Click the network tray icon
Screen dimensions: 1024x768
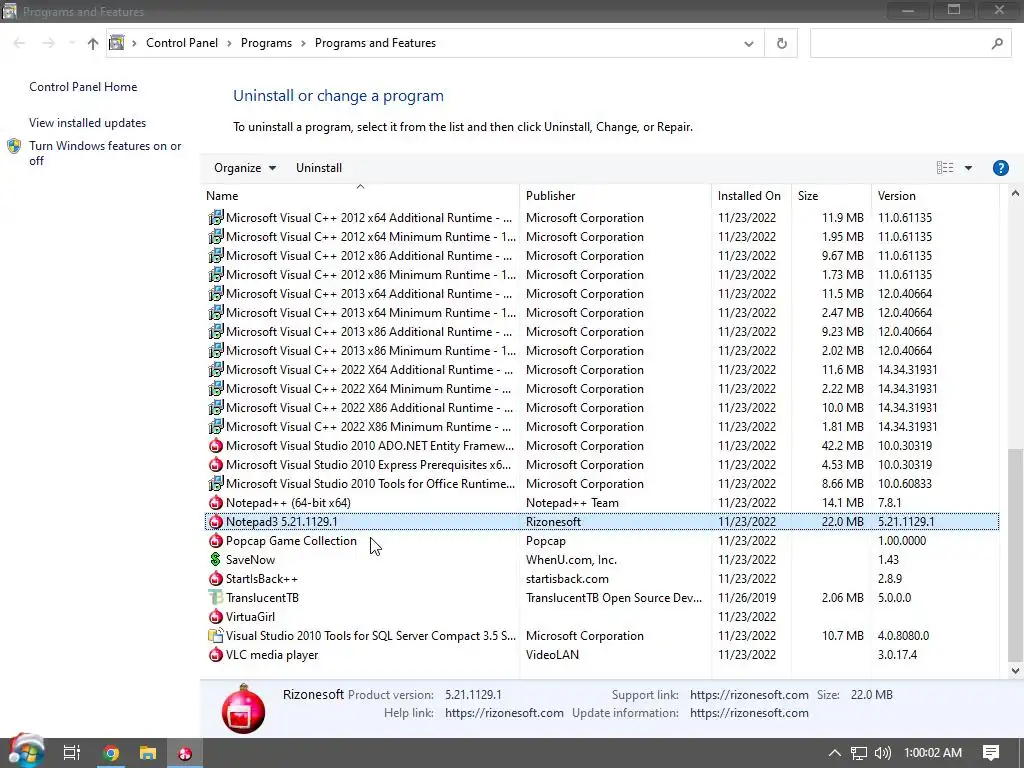pyautogui.click(x=859, y=753)
